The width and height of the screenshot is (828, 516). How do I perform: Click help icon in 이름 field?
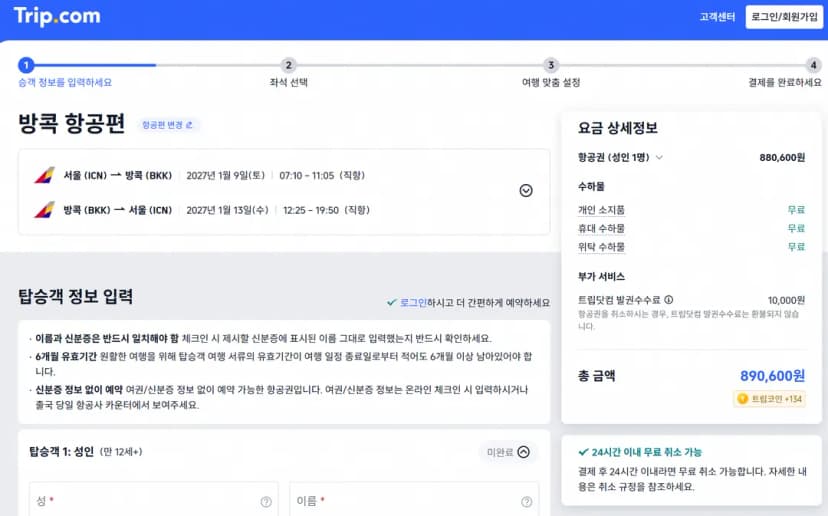point(526,502)
